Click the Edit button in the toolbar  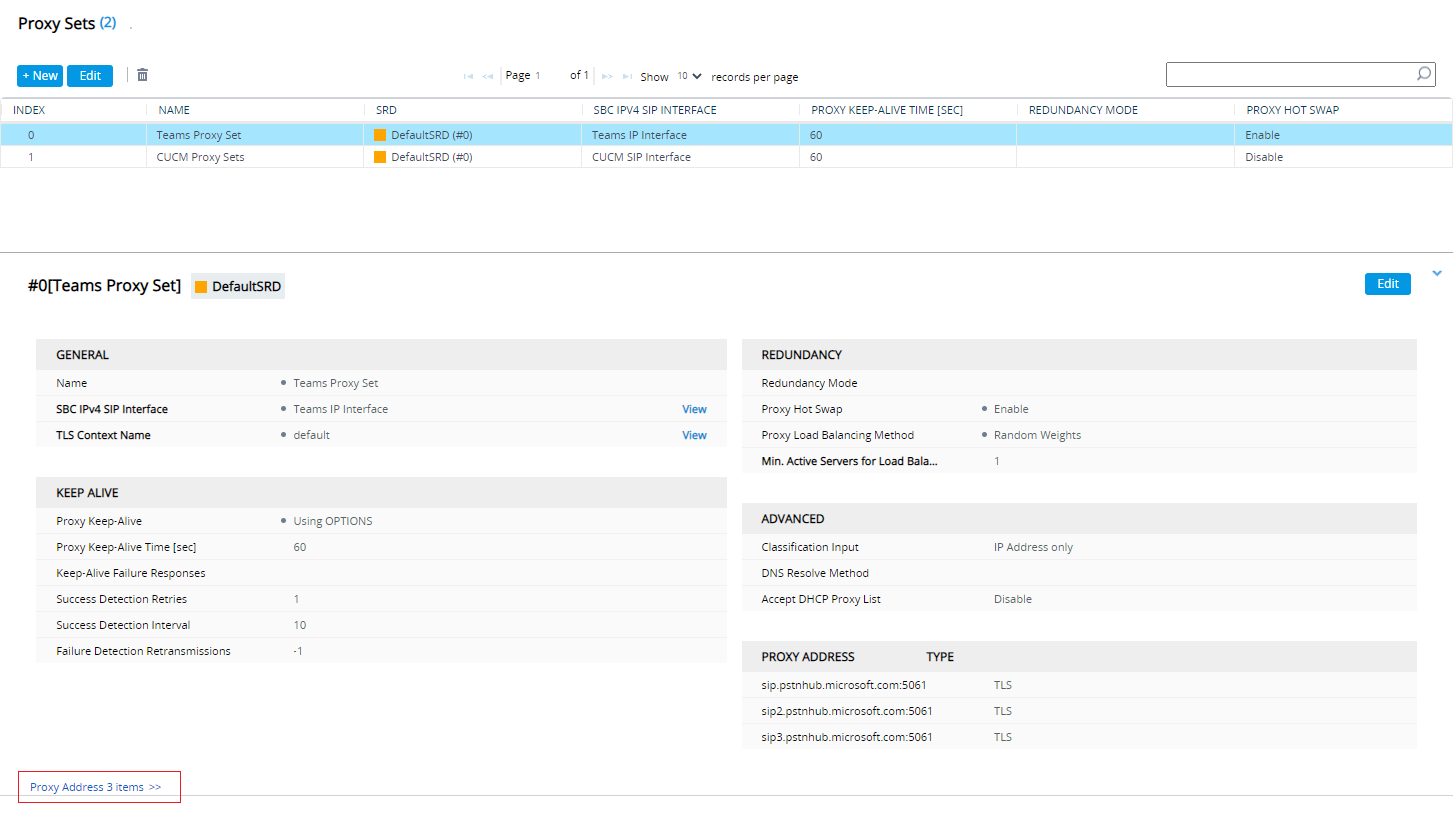90,76
